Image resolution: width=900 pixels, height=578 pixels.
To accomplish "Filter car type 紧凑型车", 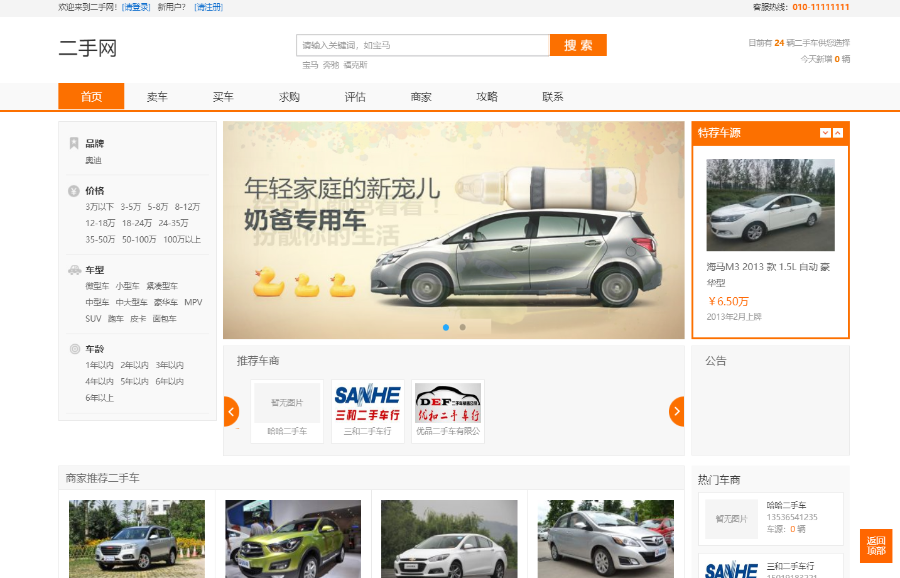I will pyautogui.click(x=162, y=286).
